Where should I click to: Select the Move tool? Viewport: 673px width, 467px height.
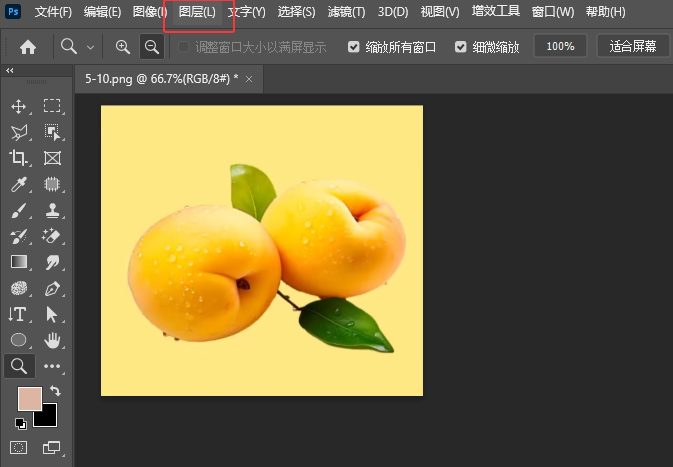point(18,106)
